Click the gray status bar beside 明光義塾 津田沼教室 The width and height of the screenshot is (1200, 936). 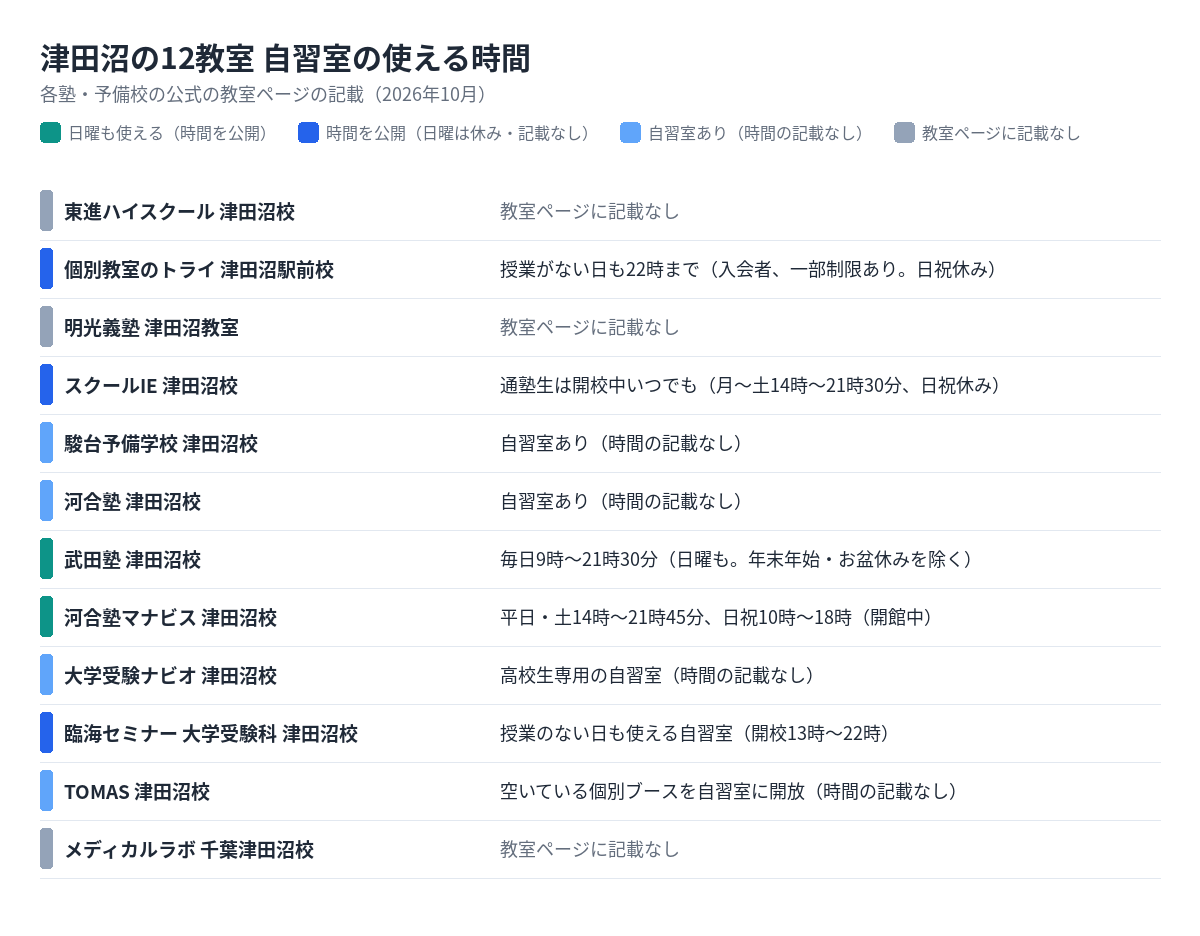pos(46,327)
